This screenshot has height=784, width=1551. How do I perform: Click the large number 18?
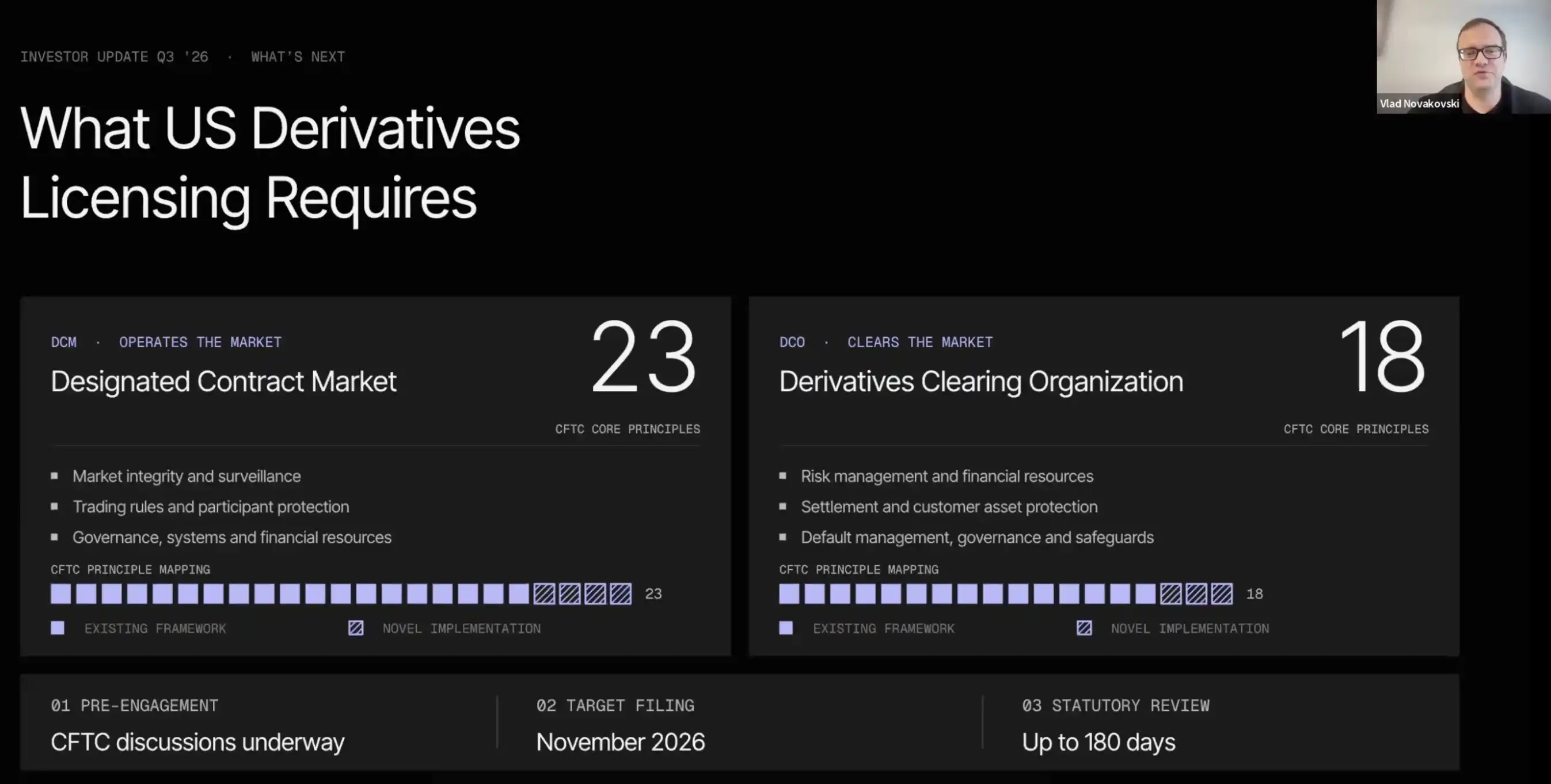1383,357
